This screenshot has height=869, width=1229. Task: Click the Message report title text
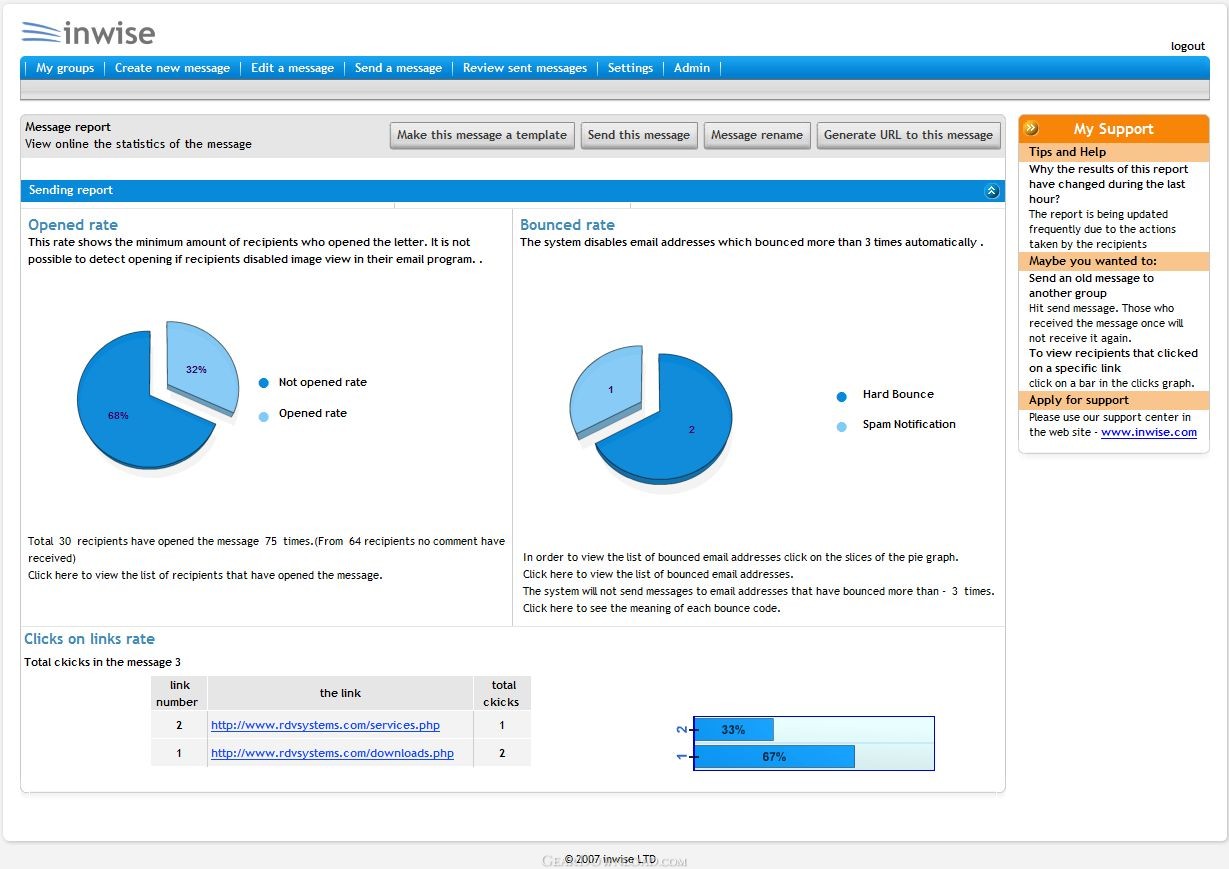(68, 127)
